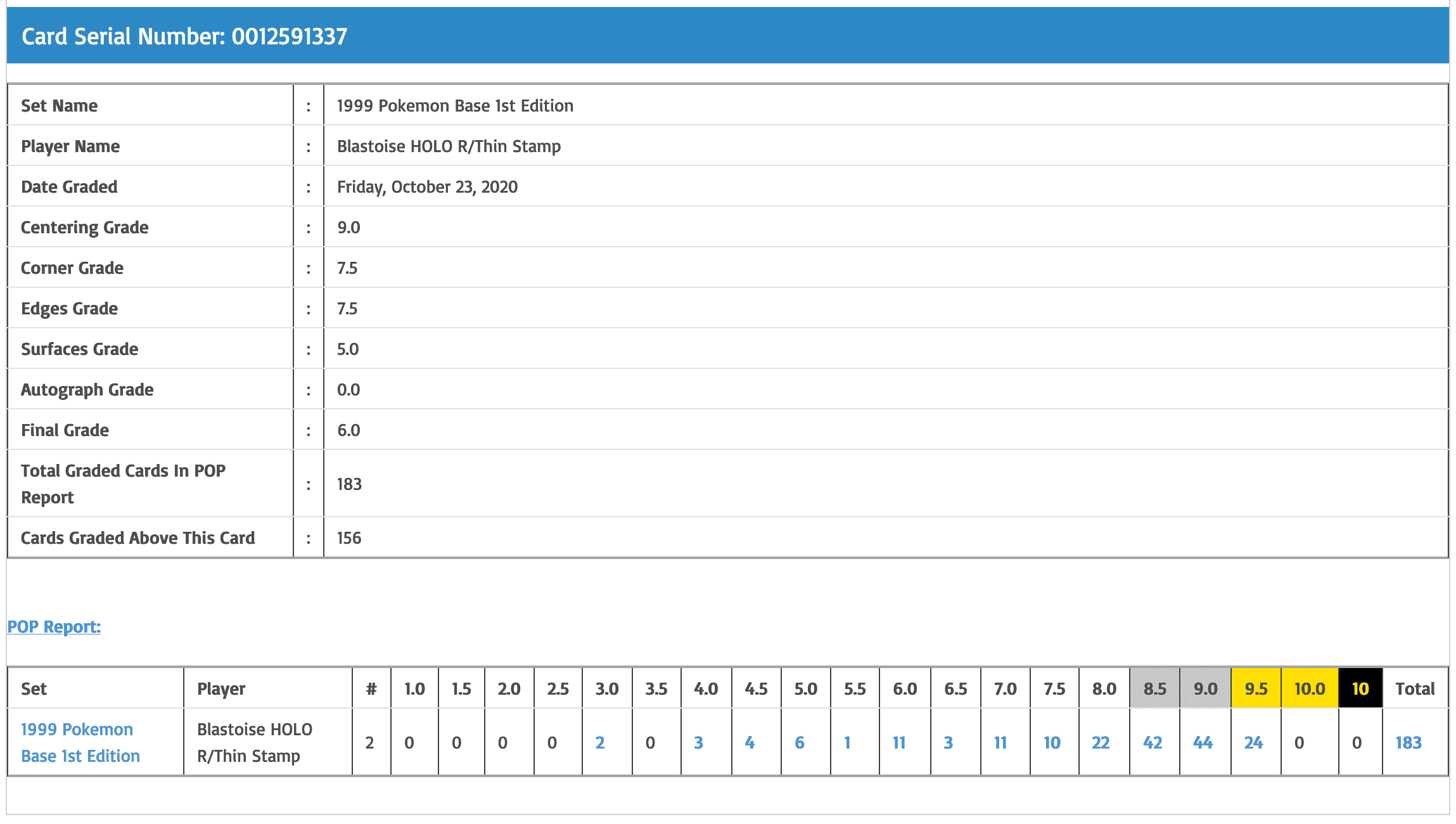Select the gray 9.0 grade header cell

tap(1205, 688)
